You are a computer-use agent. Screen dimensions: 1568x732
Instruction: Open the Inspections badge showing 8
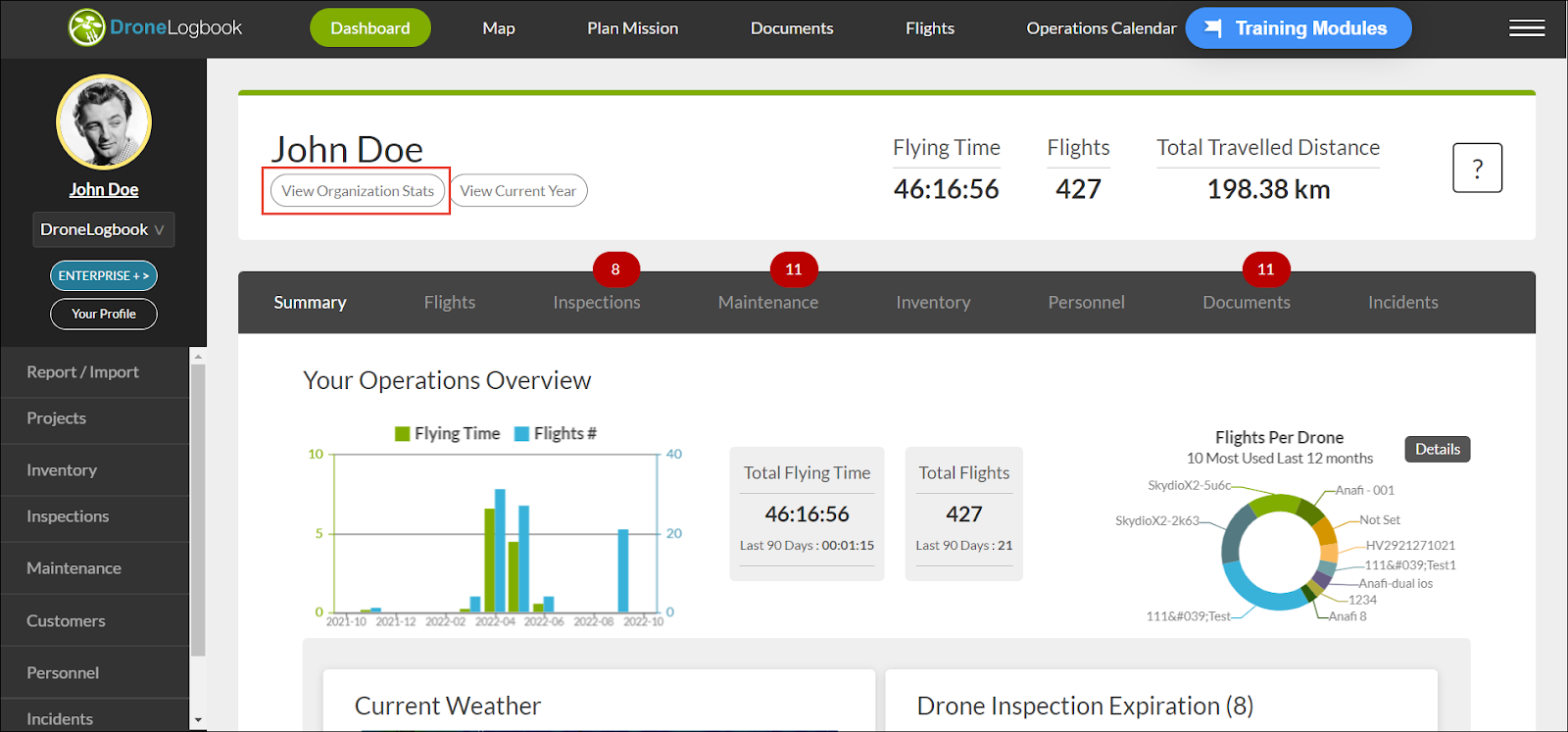coord(615,269)
